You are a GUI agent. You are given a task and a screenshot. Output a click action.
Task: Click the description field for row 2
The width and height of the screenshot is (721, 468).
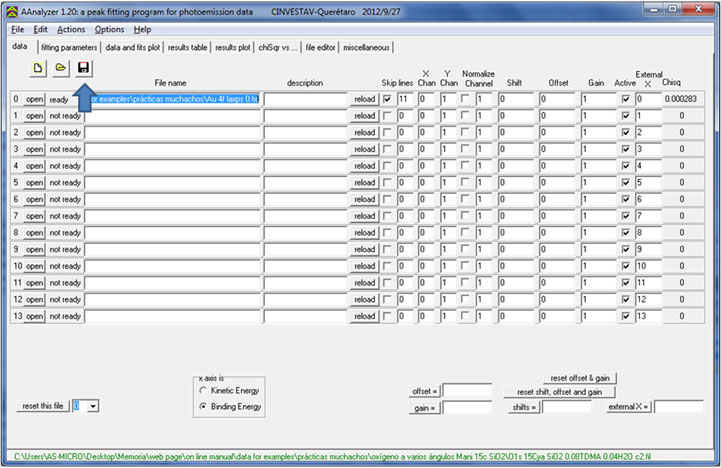[x=304, y=133]
